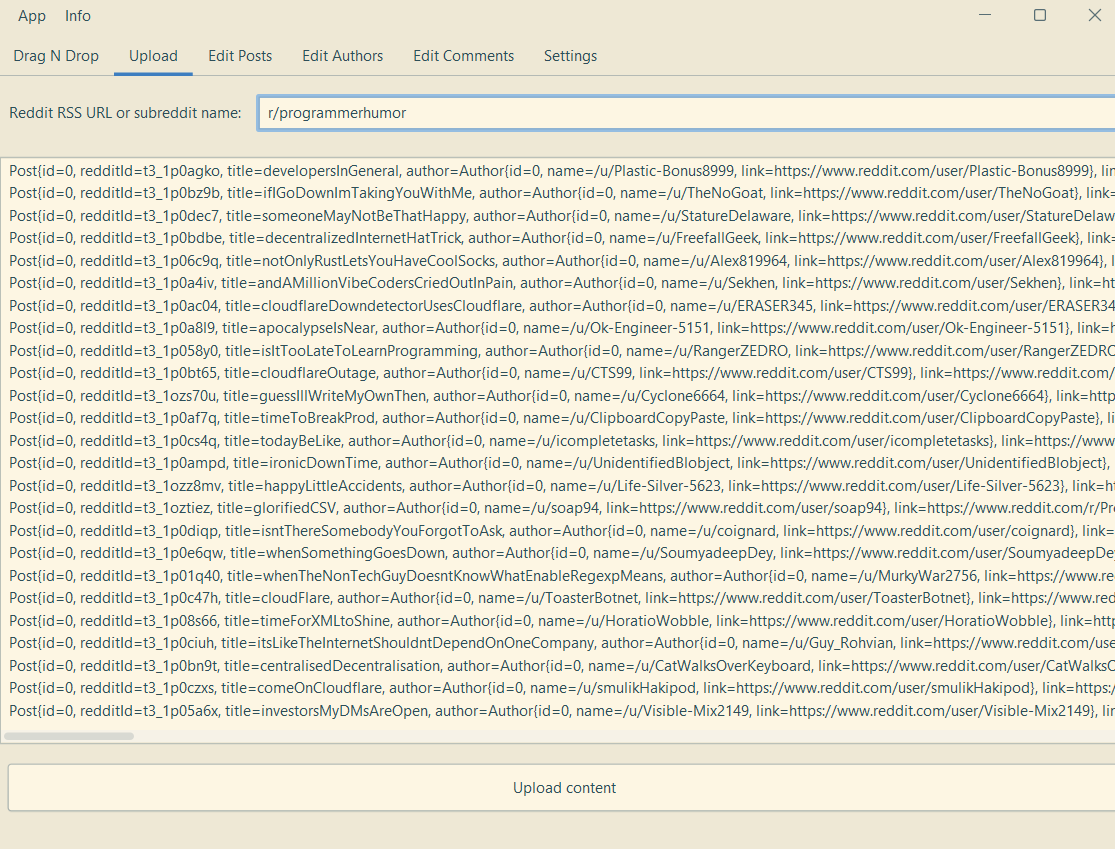Switch to Edit Comments tab

(464, 56)
